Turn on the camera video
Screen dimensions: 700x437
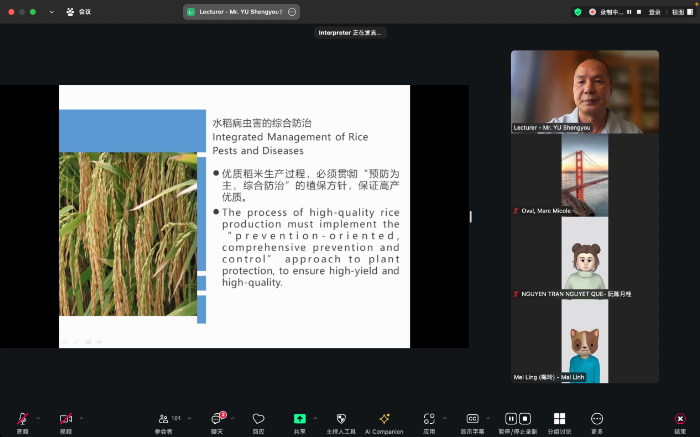[x=66, y=418]
